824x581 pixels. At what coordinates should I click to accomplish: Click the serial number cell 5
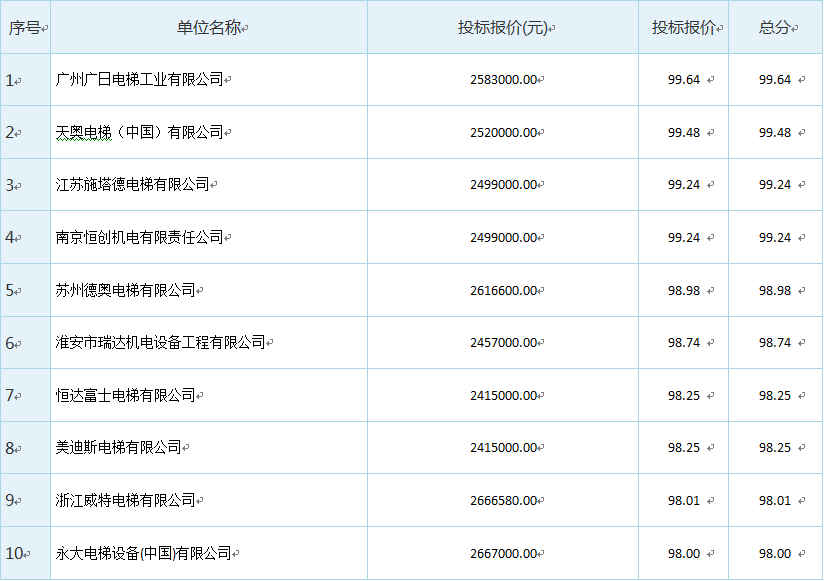(25, 290)
